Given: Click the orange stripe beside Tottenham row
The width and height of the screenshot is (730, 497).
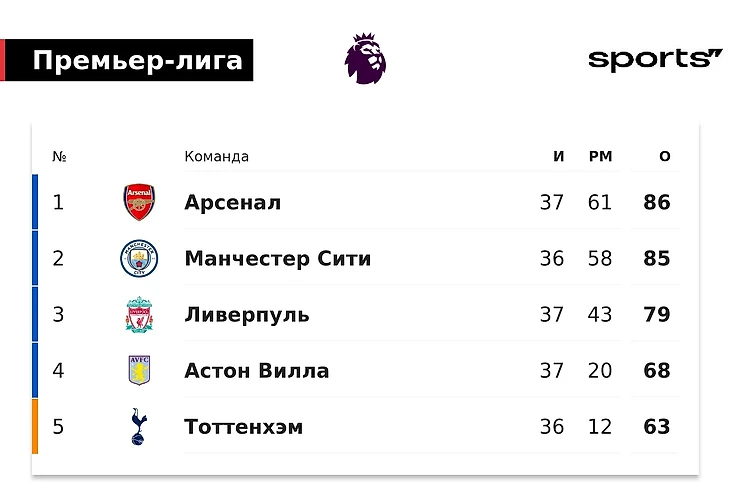Looking at the screenshot, I should pyautogui.click(x=35, y=426).
